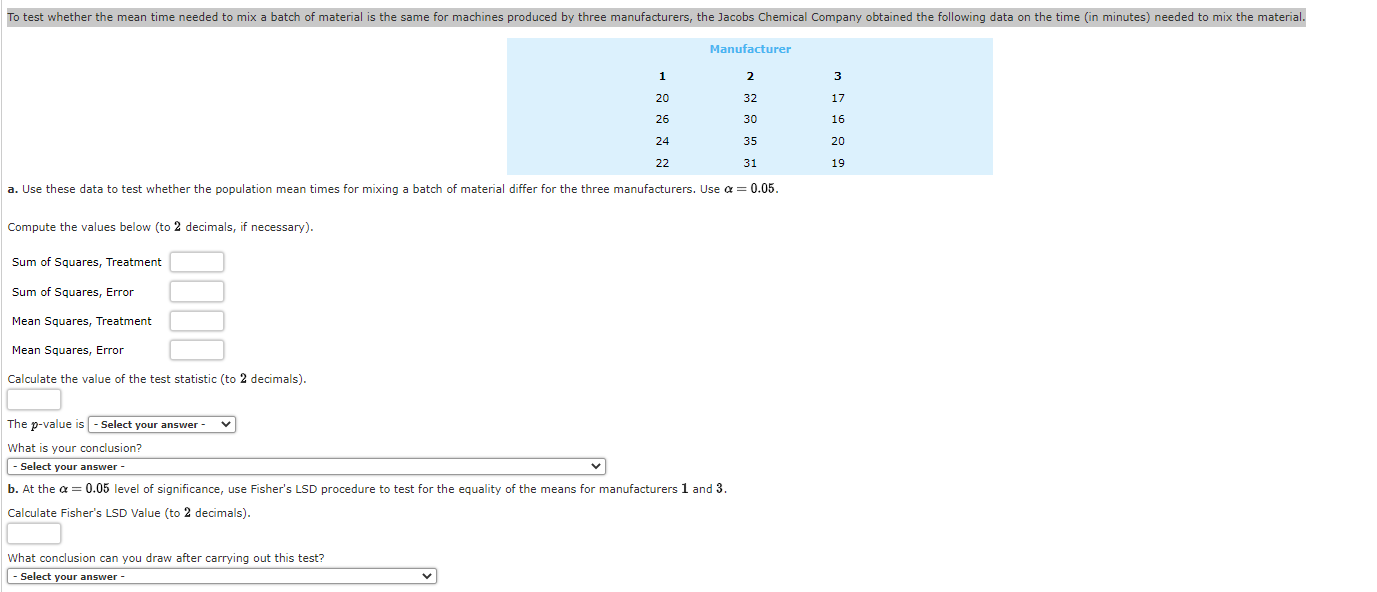The height and width of the screenshot is (592, 1377).
Task: Expand the conclusion dropdown under 'What is your conclusion?'
Action: click(x=305, y=466)
